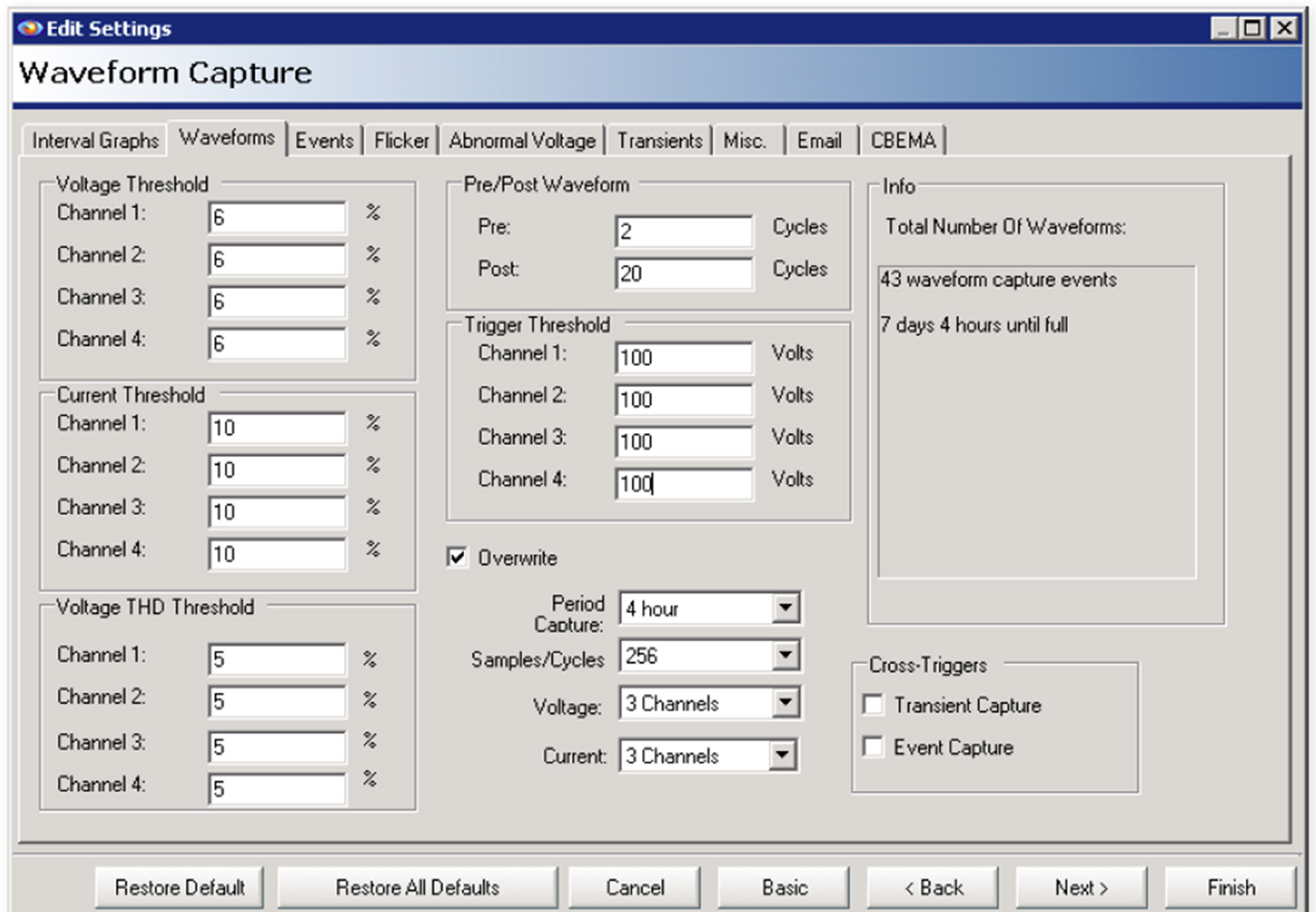Click the Basic button
Viewport: 1316px width, 912px height.
(x=783, y=887)
